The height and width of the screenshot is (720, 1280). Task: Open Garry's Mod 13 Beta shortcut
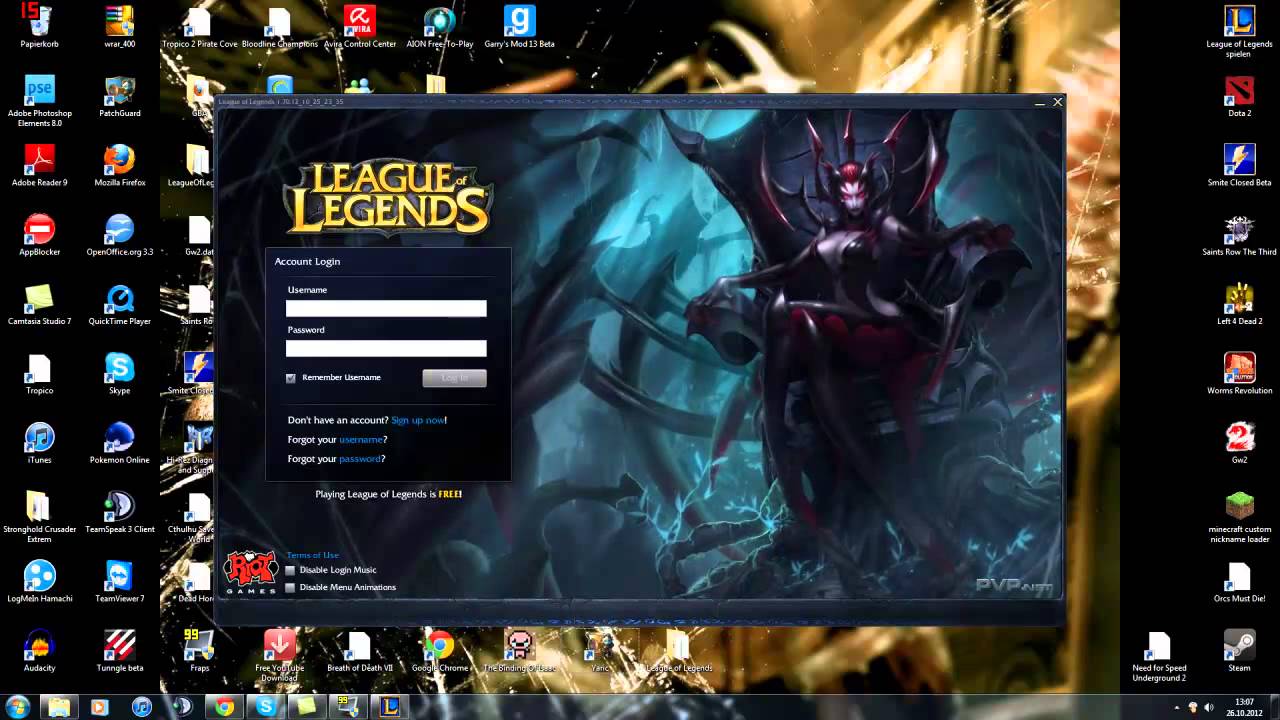pos(519,25)
